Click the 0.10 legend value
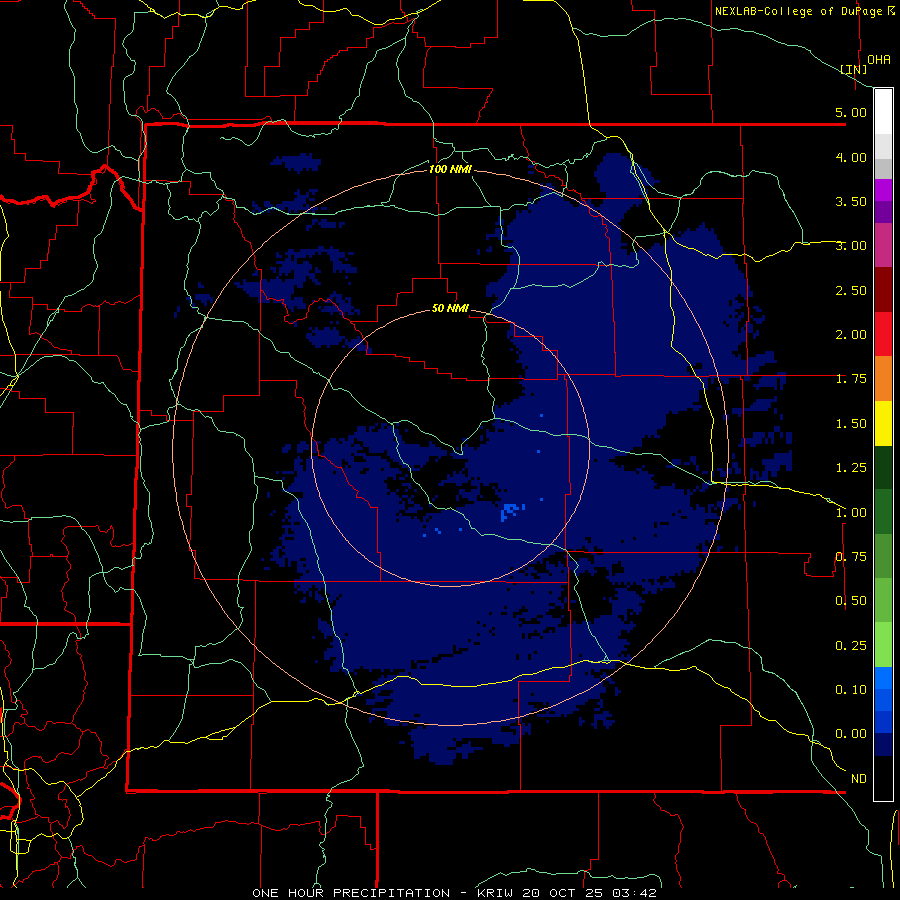 point(851,690)
